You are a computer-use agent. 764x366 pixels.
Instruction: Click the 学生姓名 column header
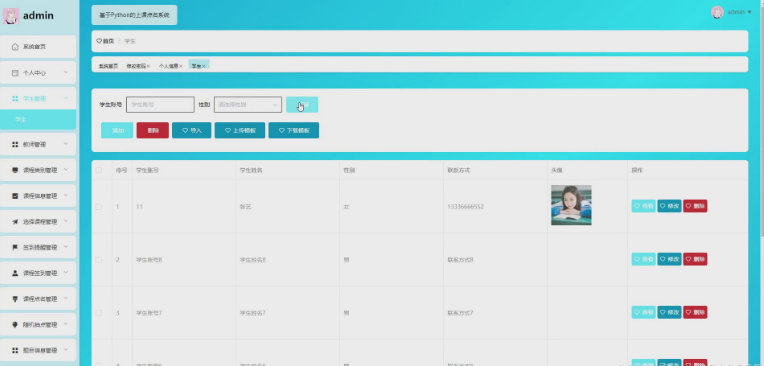pos(251,170)
